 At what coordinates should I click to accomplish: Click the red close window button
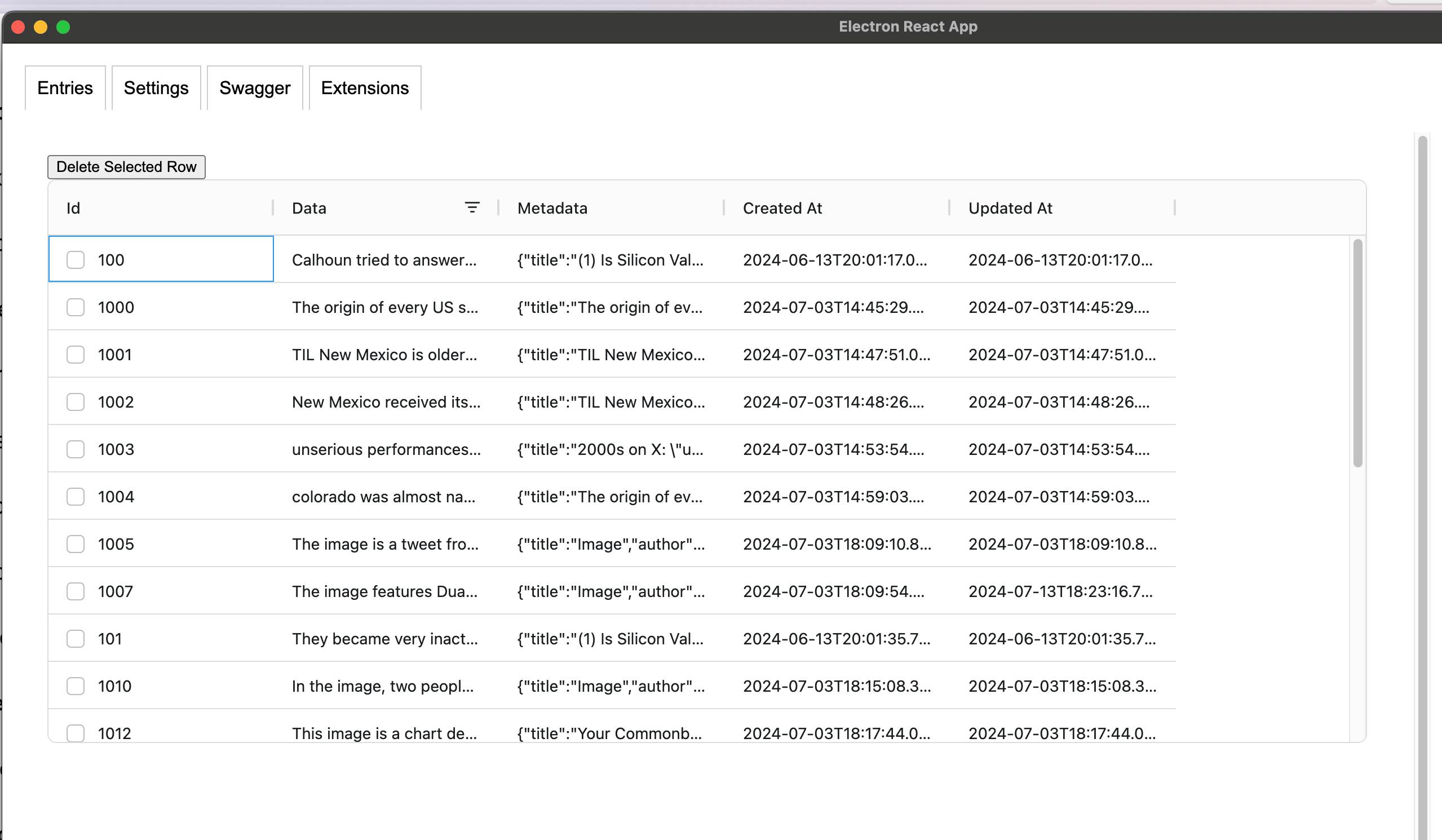17,27
